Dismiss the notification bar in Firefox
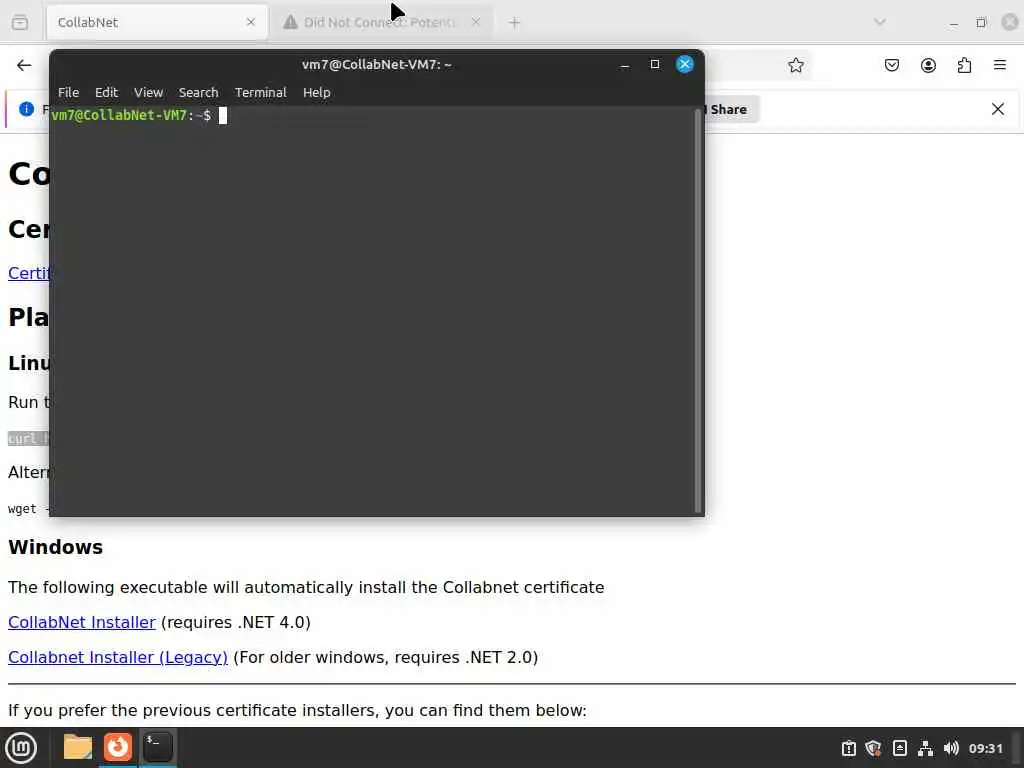Viewport: 1024px width, 768px height. click(x=998, y=109)
